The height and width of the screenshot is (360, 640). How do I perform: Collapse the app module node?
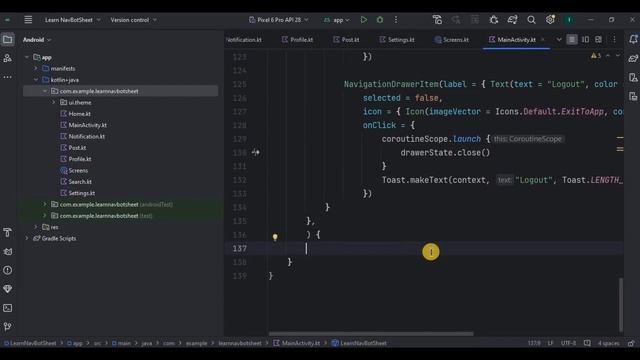coord(27,57)
